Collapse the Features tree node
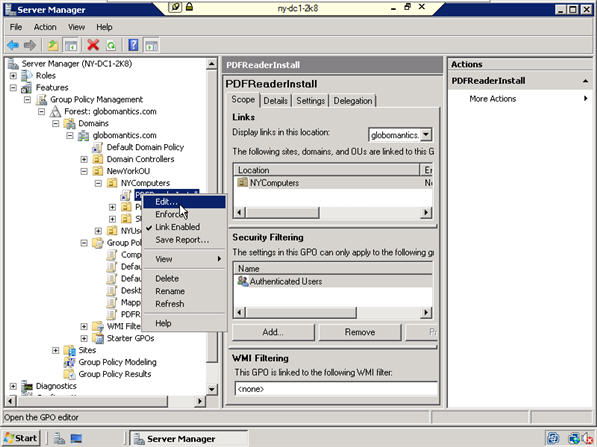This screenshot has width=597, height=447. (13, 88)
